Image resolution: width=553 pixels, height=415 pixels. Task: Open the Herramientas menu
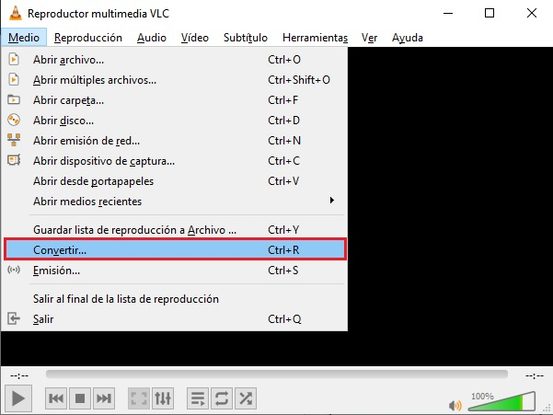coord(315,37)
